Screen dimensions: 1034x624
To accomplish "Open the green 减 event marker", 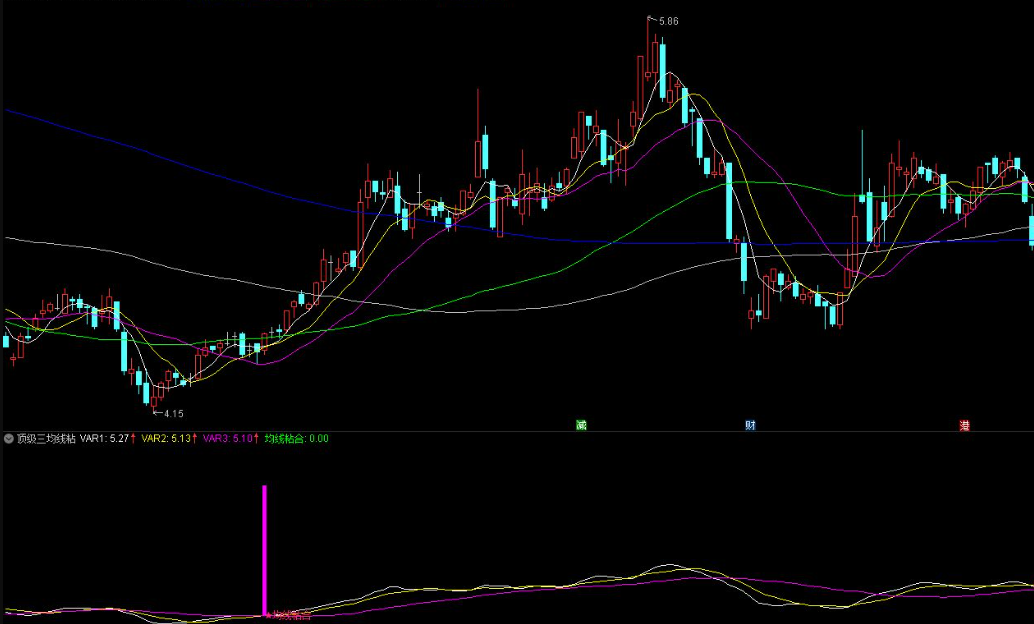I will pos(581,425).
